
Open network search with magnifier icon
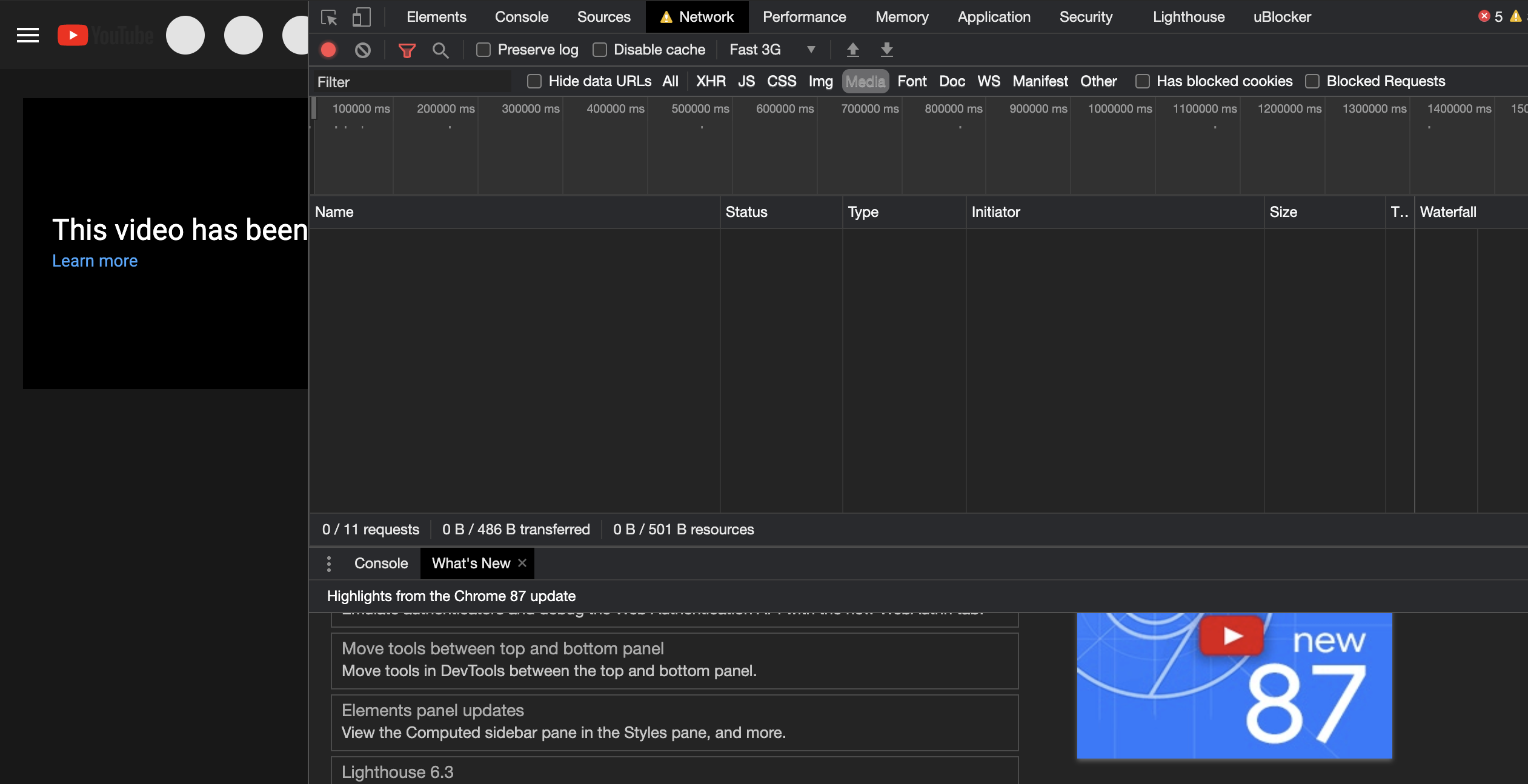pyautogui.click(x=440, y=50)
